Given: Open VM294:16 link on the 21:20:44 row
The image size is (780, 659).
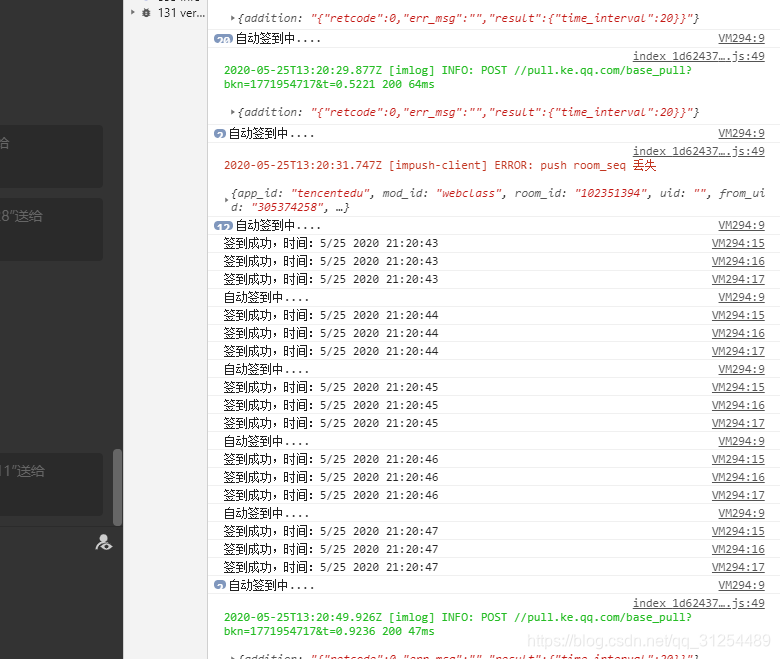Looking at the screenshot, I should click(738, 333).
